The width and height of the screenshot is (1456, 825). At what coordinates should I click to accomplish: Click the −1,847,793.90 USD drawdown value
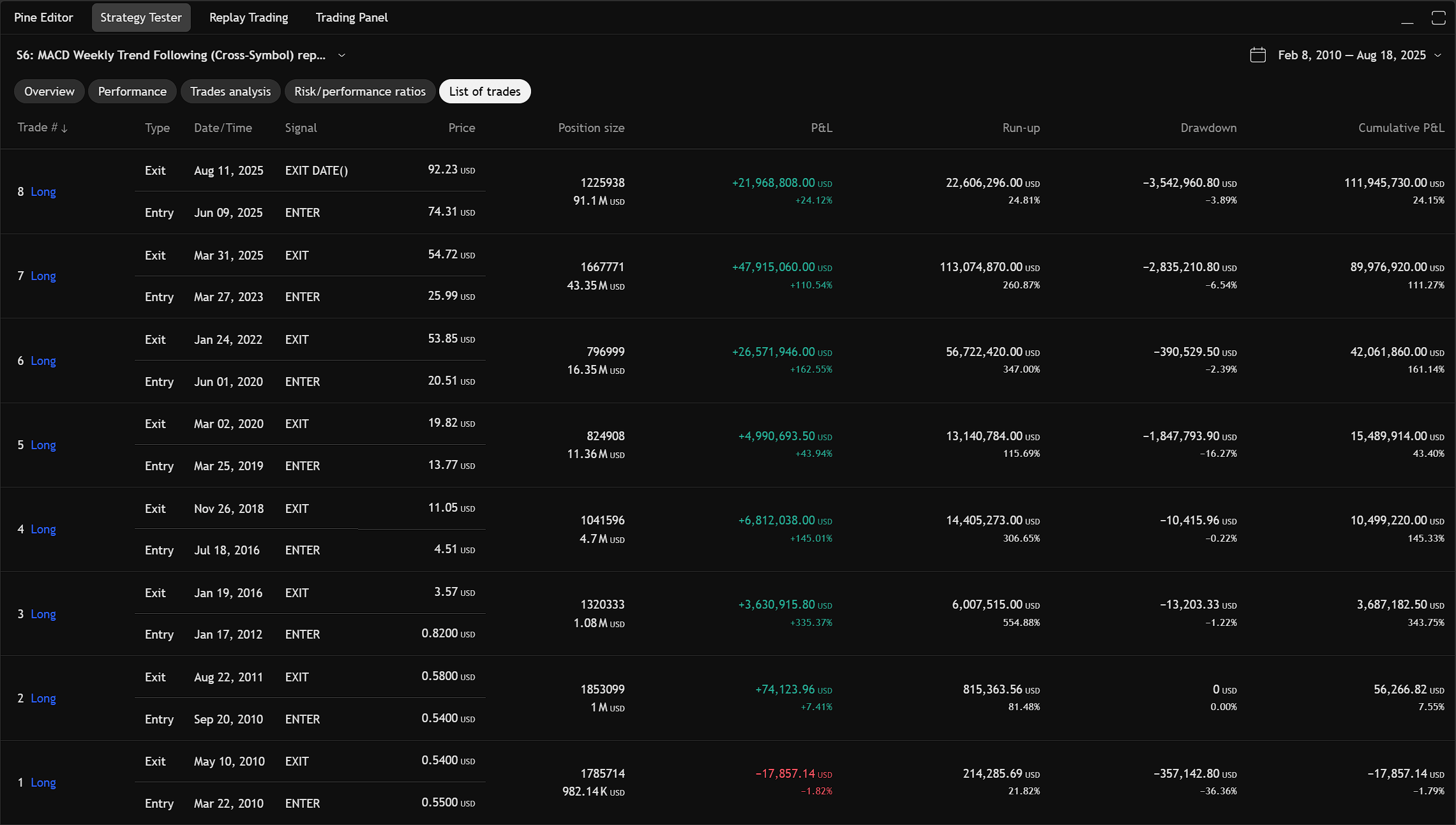(1190, 436)
